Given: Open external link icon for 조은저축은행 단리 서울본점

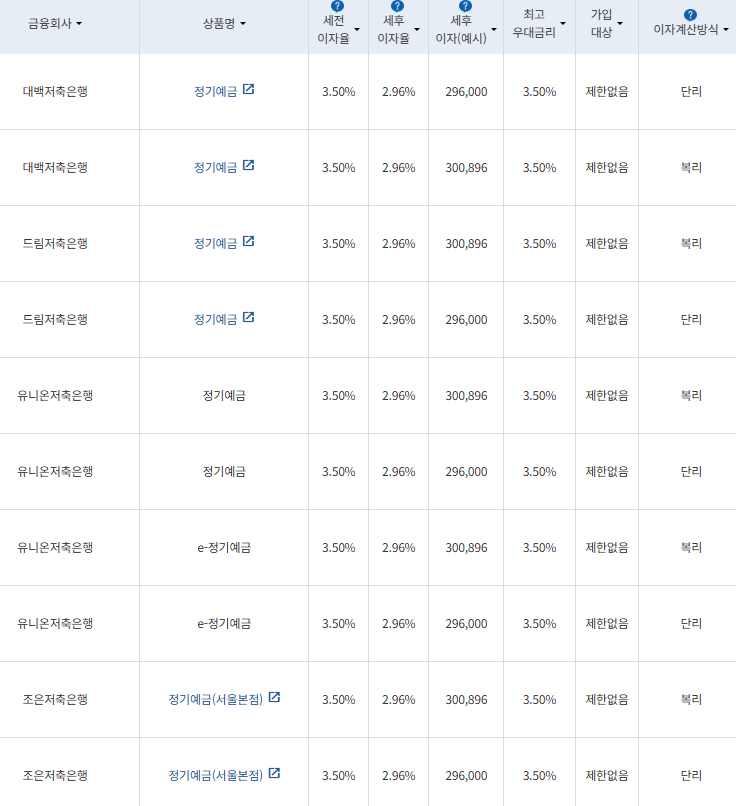Looking at the screenshot, I should tap(274, 773).
